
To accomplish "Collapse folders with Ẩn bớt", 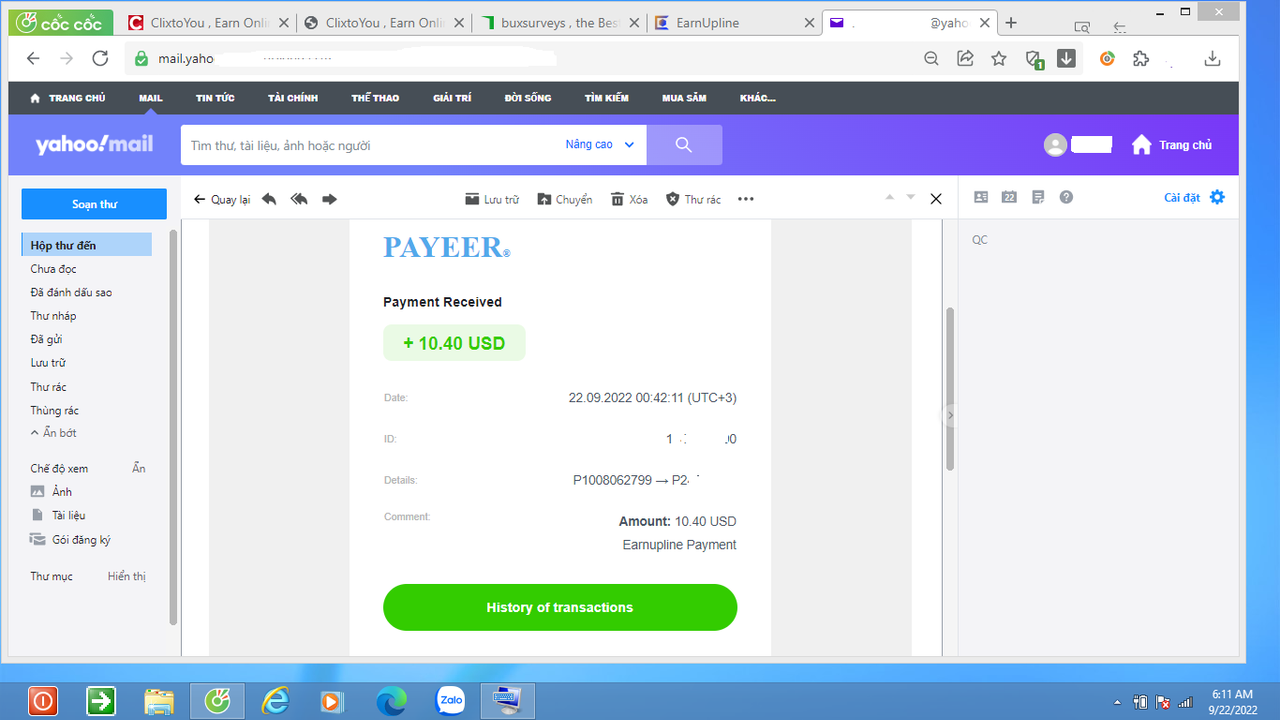I will tap(54, 433).
